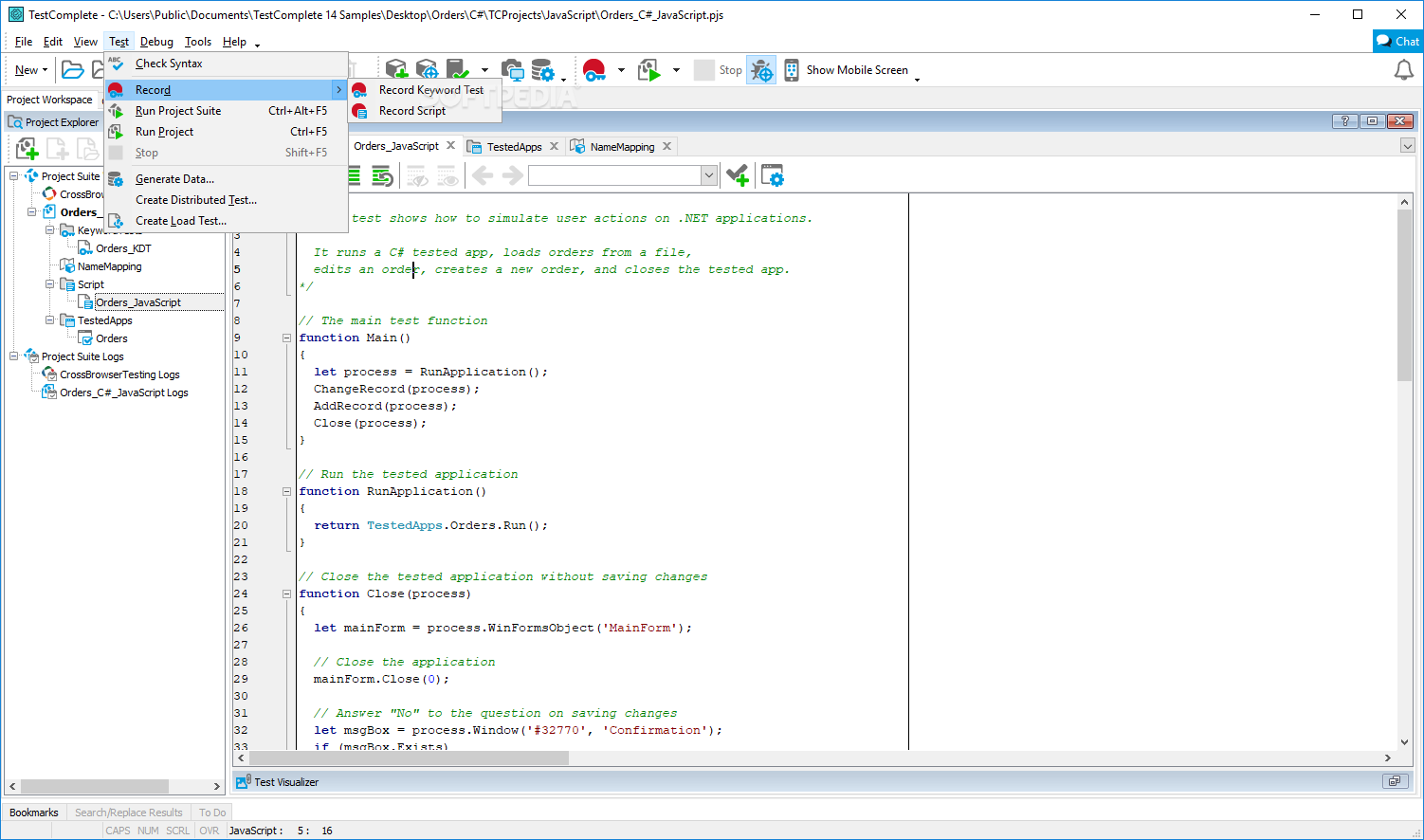Open the Project Explorer tab
Screen dimensions: 1424x840
53,122
